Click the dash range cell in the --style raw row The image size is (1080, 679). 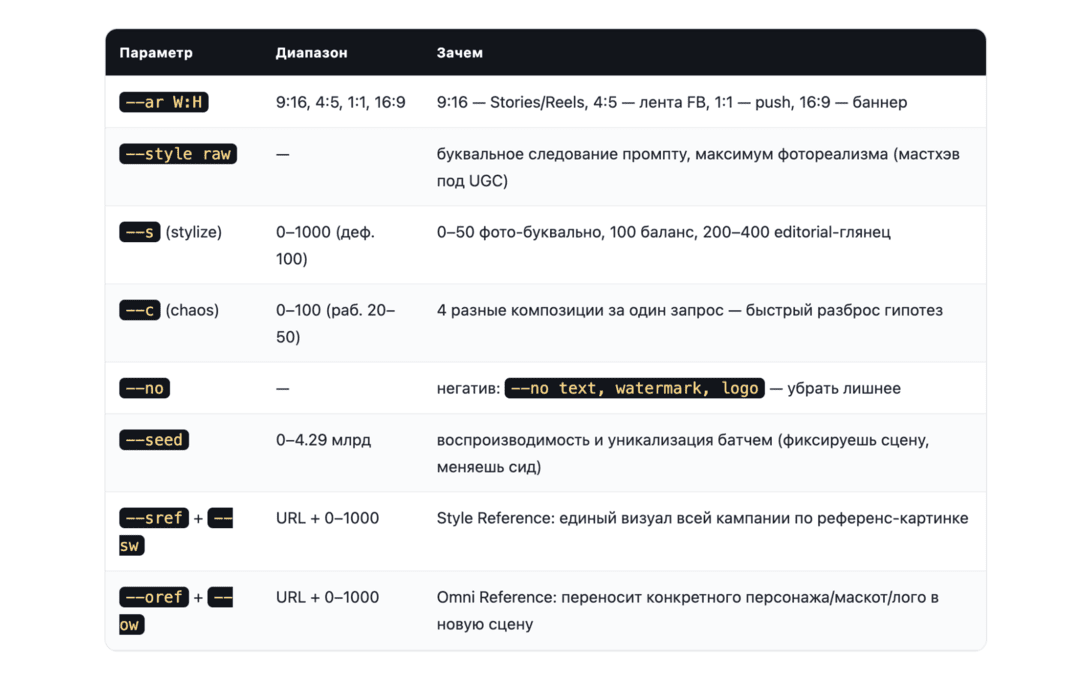tap(282, 154)
